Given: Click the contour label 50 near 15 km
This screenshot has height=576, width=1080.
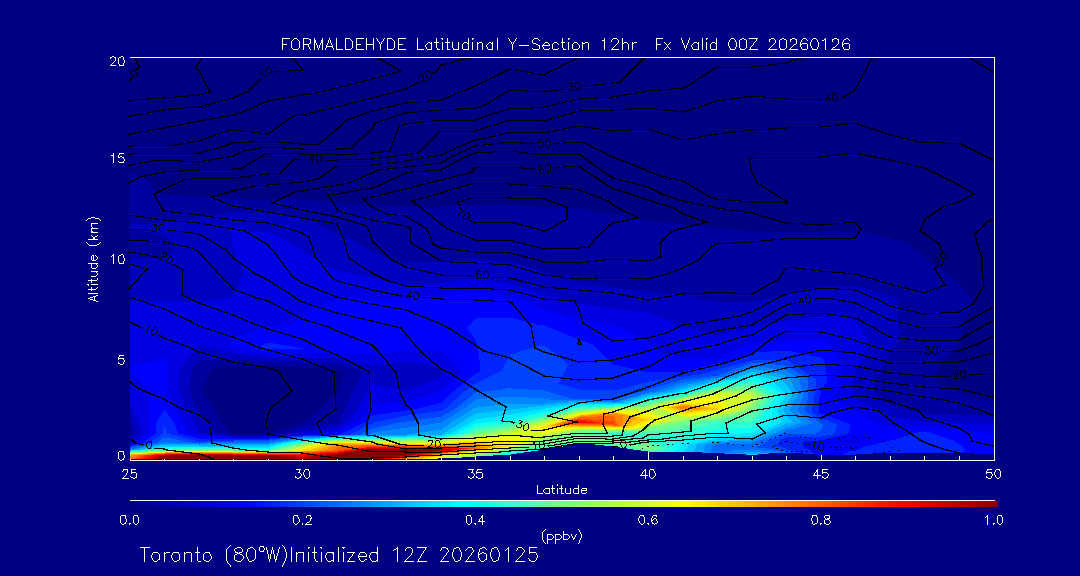Looking at the screenshot, I should pyautogui.click(x=544, y=144).
